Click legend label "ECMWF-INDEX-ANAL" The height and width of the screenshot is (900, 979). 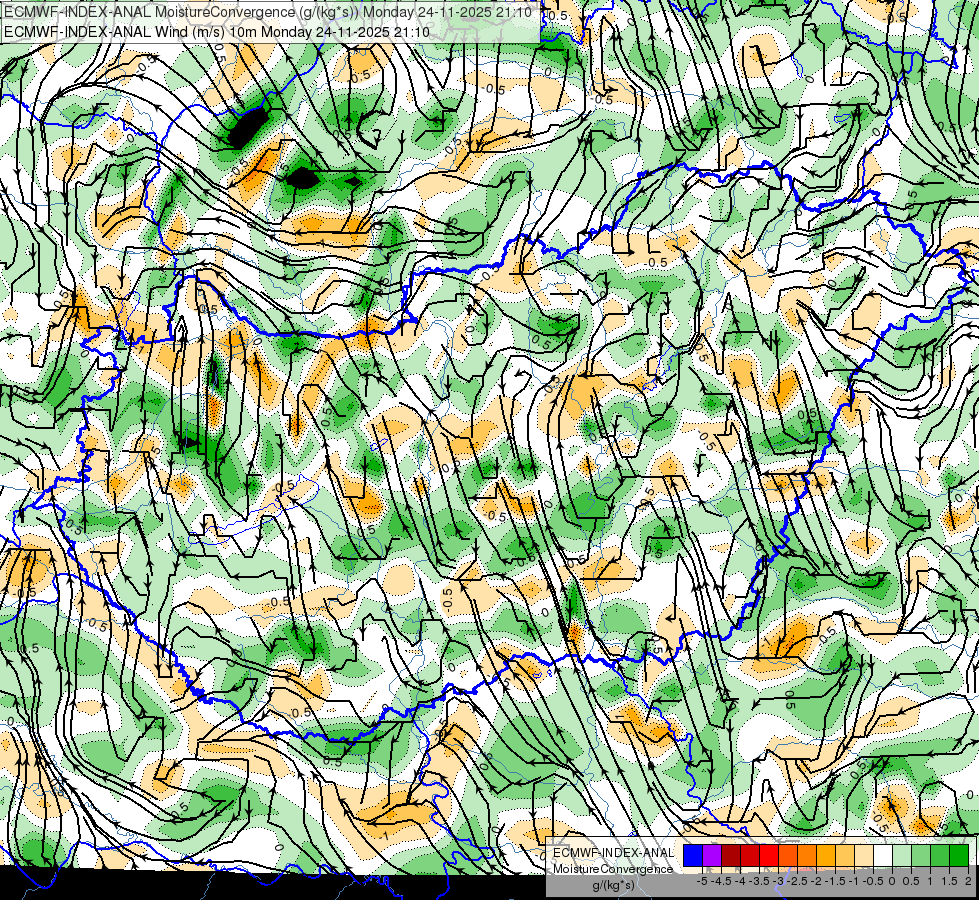tap(614, 853)
